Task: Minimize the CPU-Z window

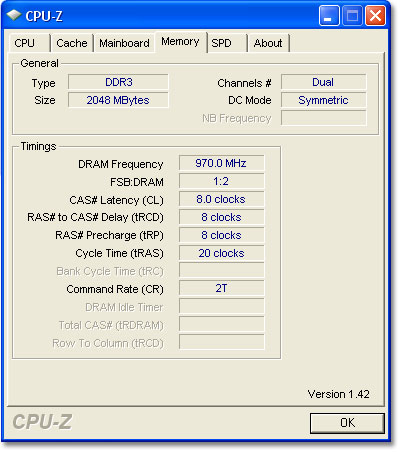Action: [329, 15]
